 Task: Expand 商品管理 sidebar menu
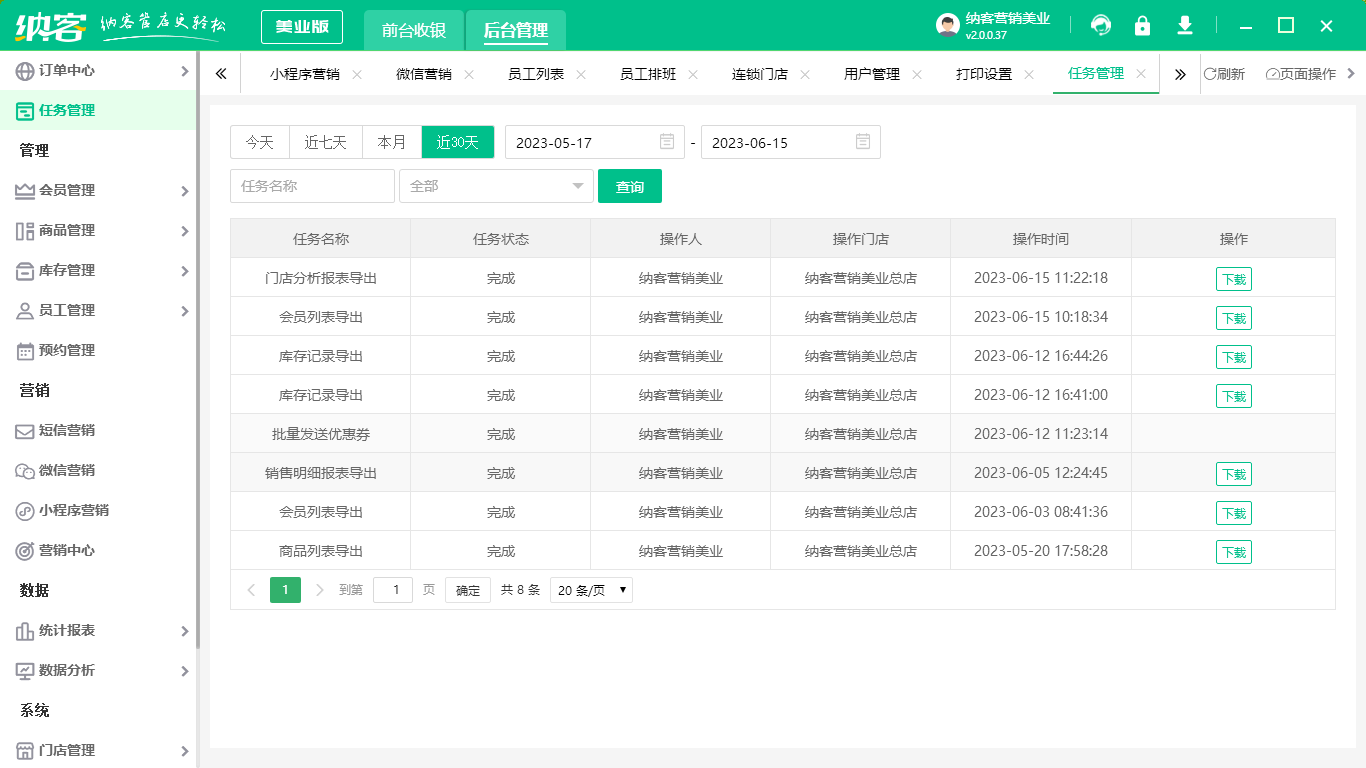pos(98,230)
